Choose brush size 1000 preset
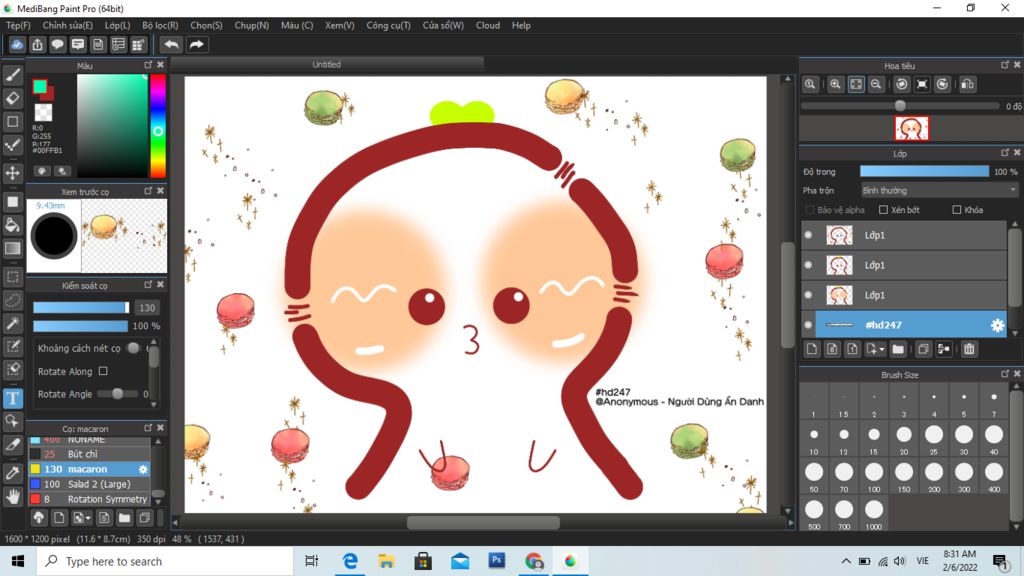 tap(874, 514)
